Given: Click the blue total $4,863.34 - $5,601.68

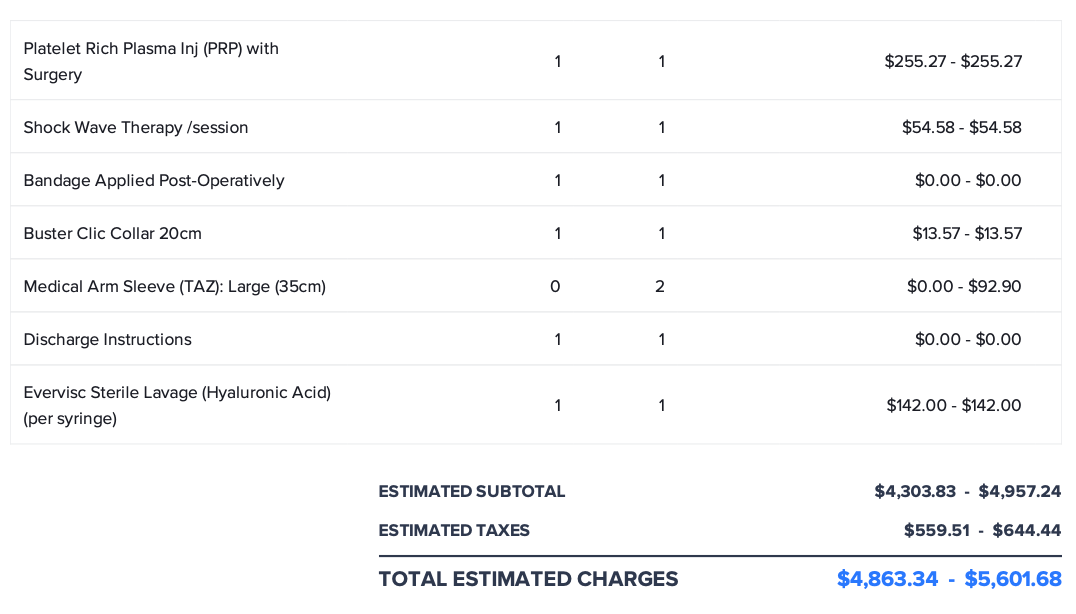Looking at the screenshot, I should pyautogui.click(x=949, y=578).
